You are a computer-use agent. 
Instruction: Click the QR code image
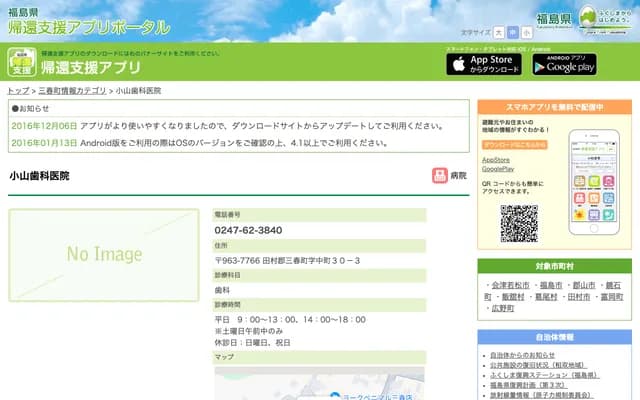click(519, 223)
